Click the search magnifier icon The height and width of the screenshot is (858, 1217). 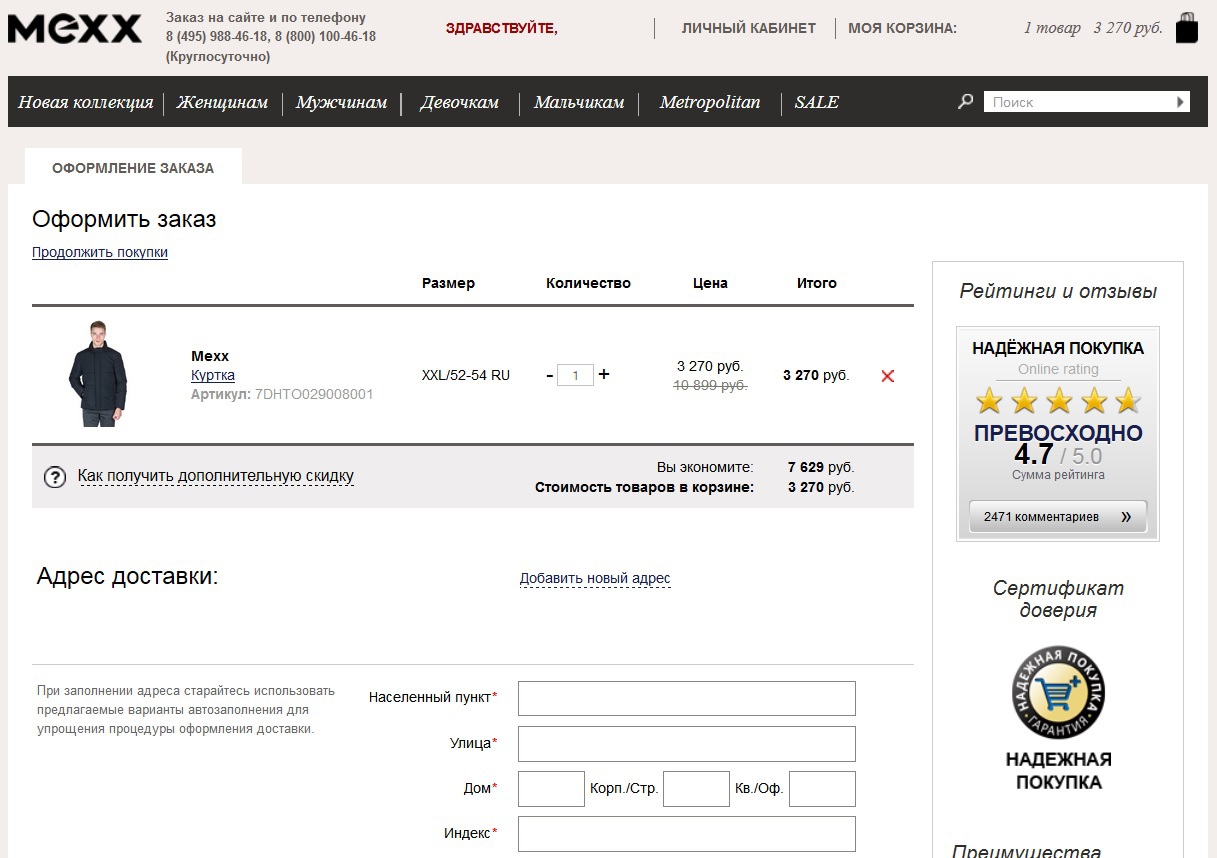965,101
